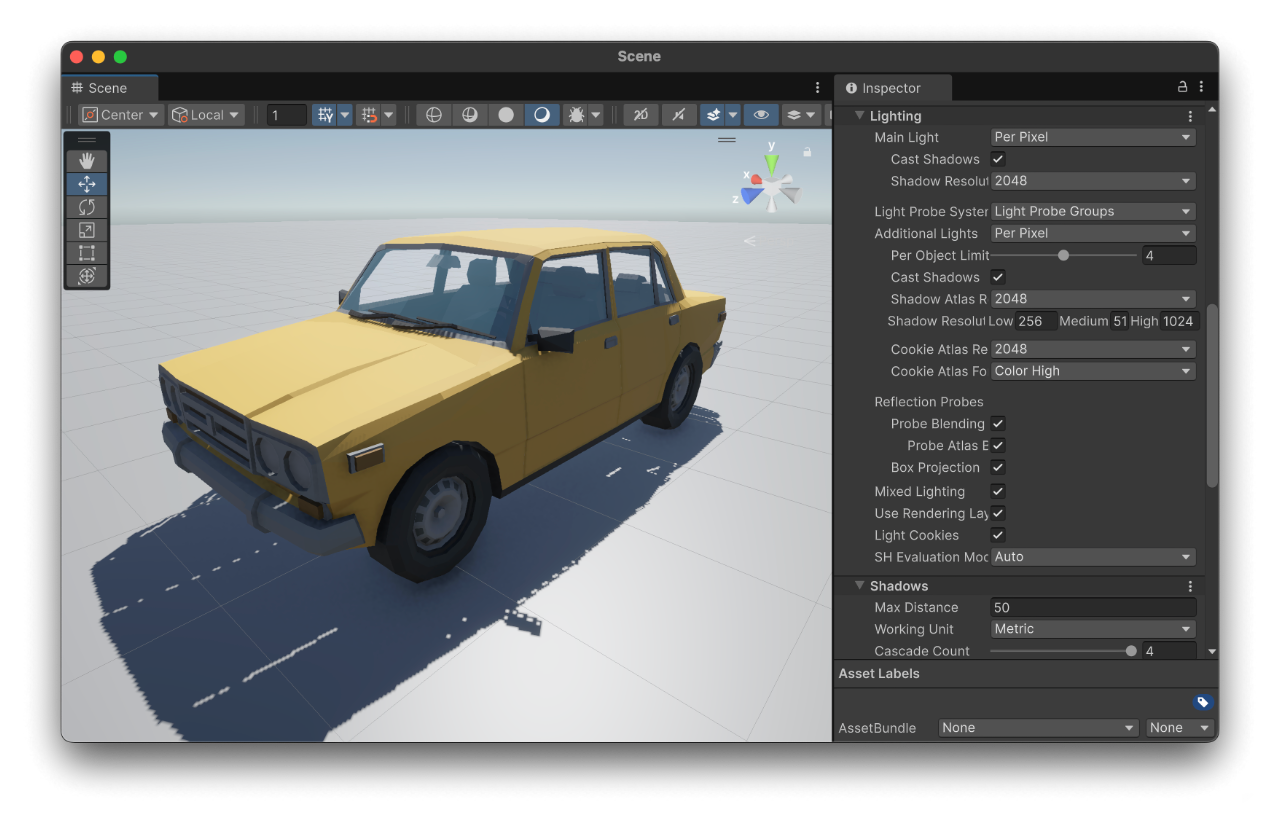Click the High shadow resolution field

(x=1179, y=321)
